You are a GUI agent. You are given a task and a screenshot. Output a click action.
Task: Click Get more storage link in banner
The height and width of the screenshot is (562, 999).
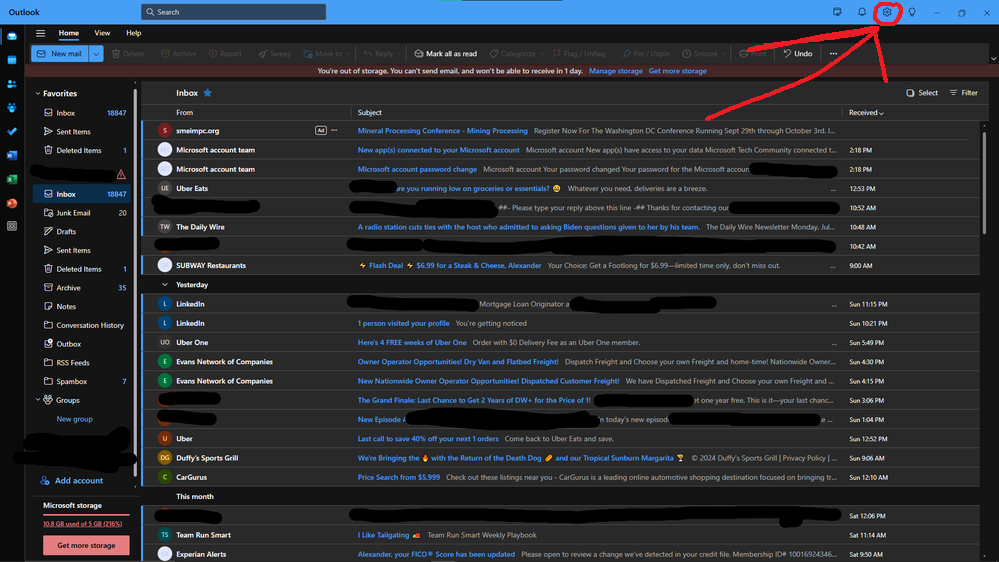[x=677, y=71]
